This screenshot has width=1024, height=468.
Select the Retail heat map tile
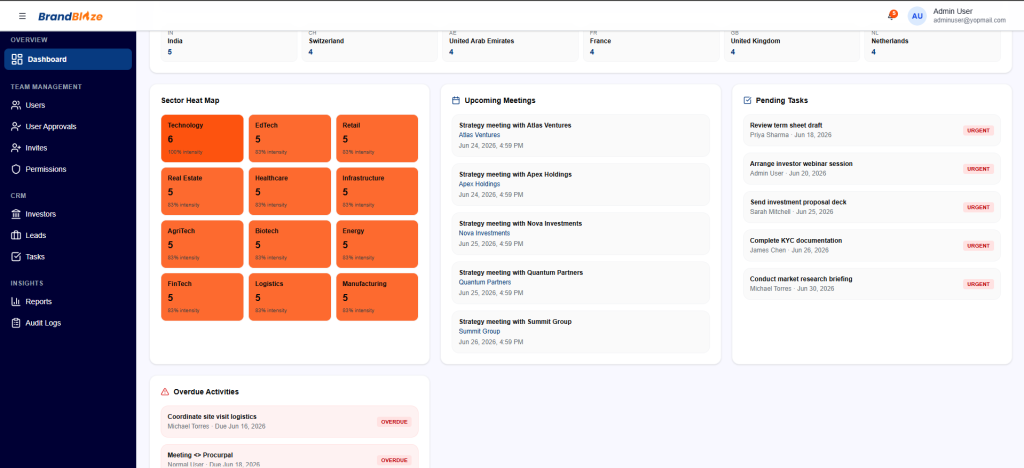click(377, 138)
